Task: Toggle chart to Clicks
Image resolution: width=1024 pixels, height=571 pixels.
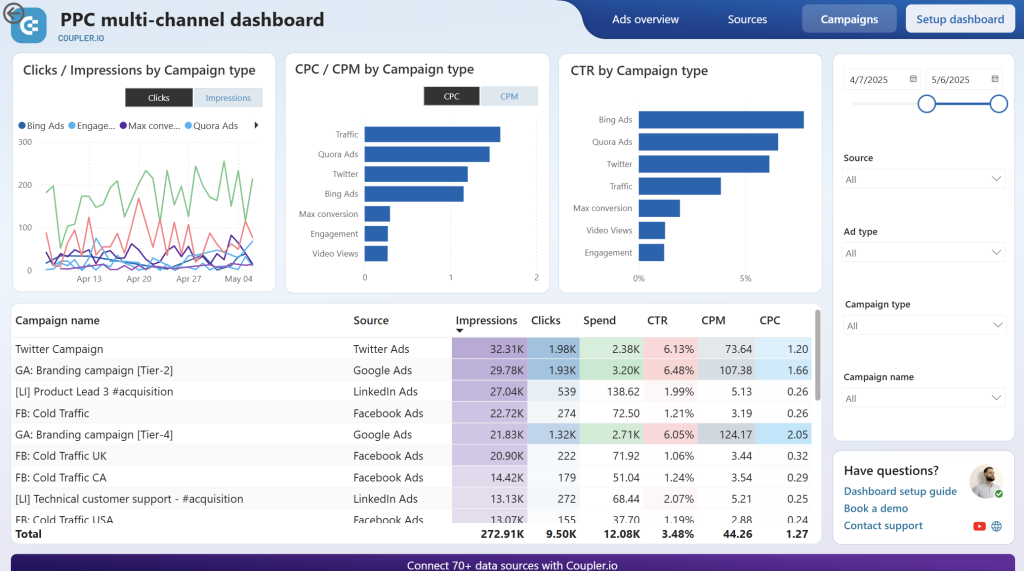Action: (159, 97)
